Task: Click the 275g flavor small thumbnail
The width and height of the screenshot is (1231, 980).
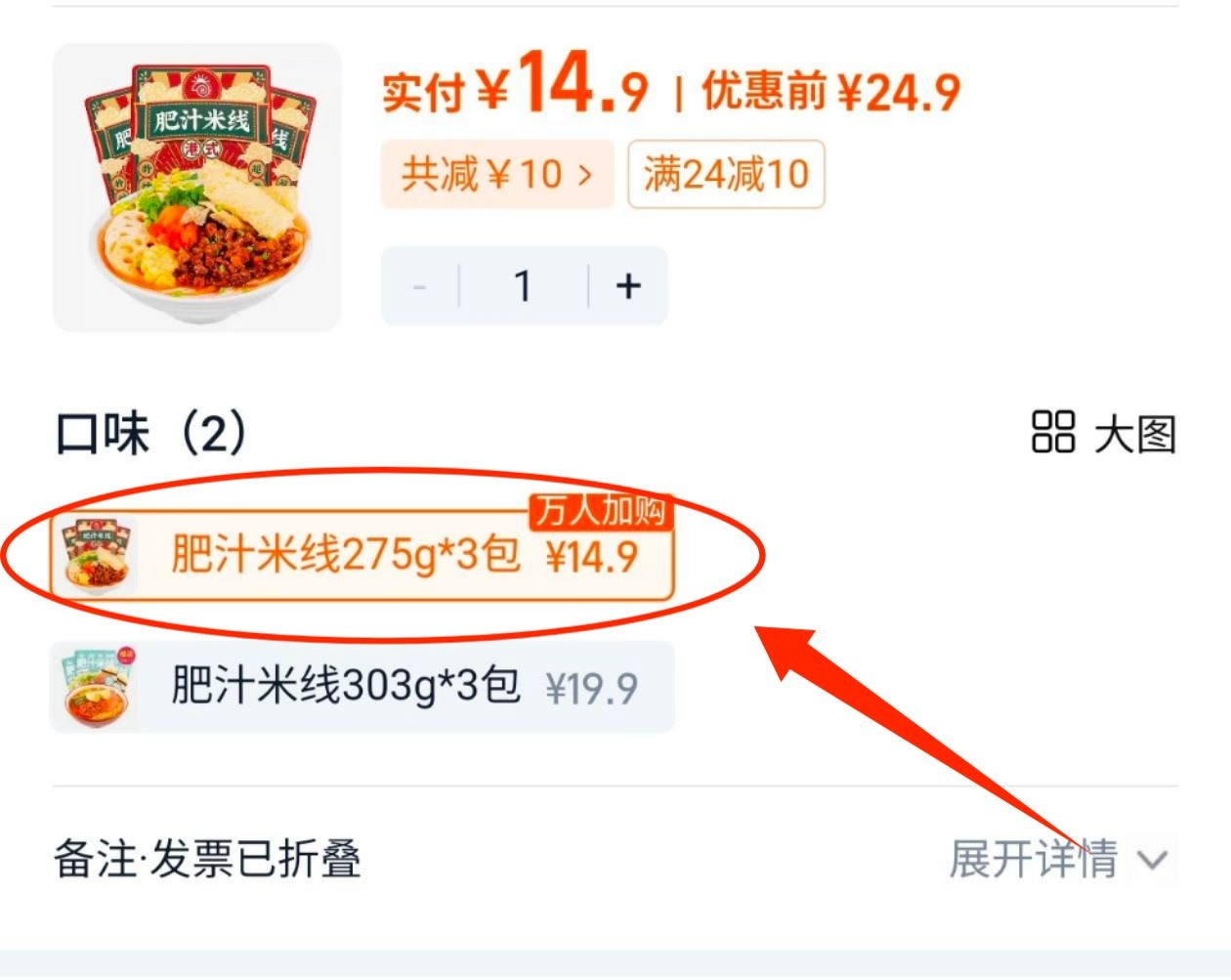Action: tap(95, 555)
